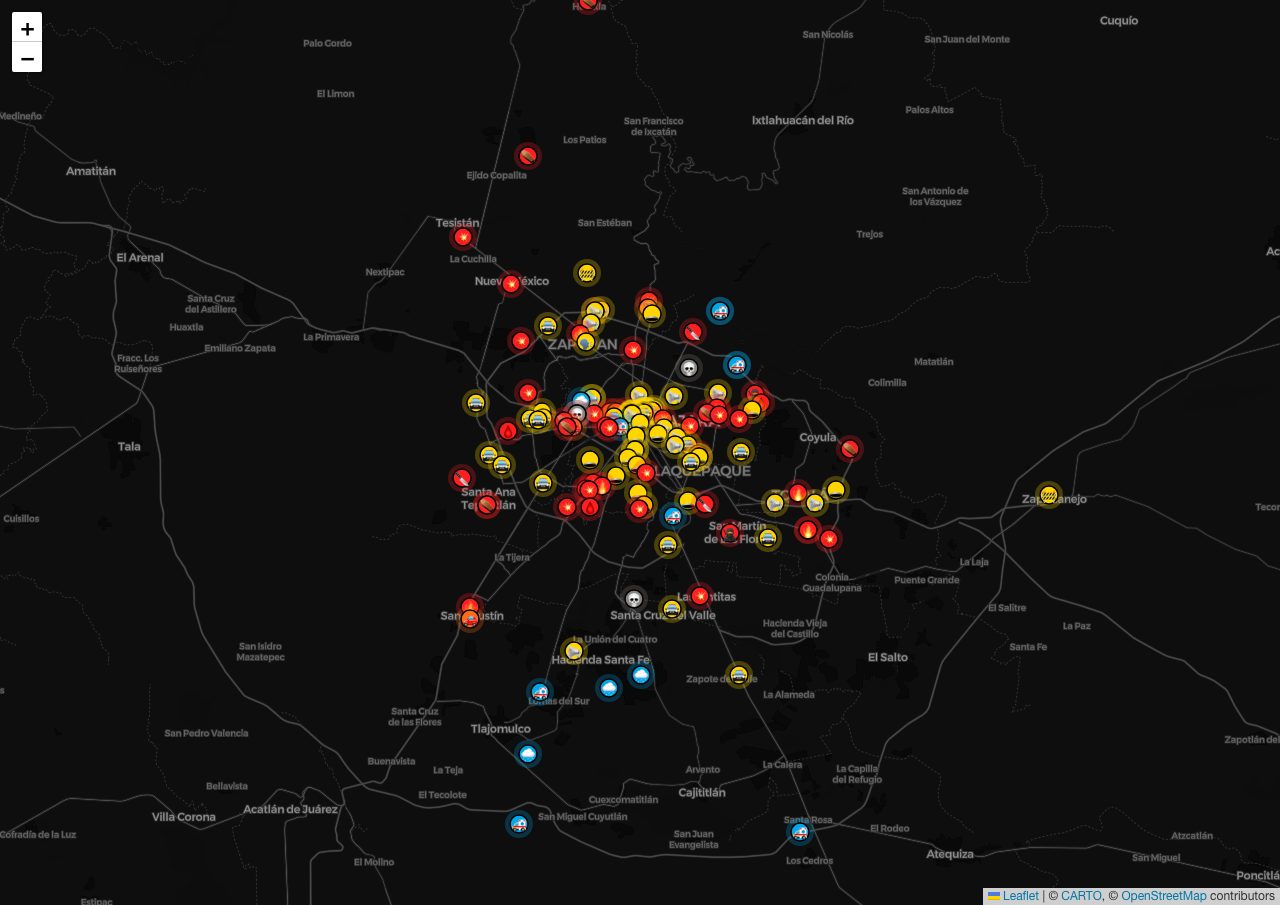Select the explosion marker right of Zapopan label
This screenshot has width=1280, height=905.
pyautogui.click(x=632, y=350)
